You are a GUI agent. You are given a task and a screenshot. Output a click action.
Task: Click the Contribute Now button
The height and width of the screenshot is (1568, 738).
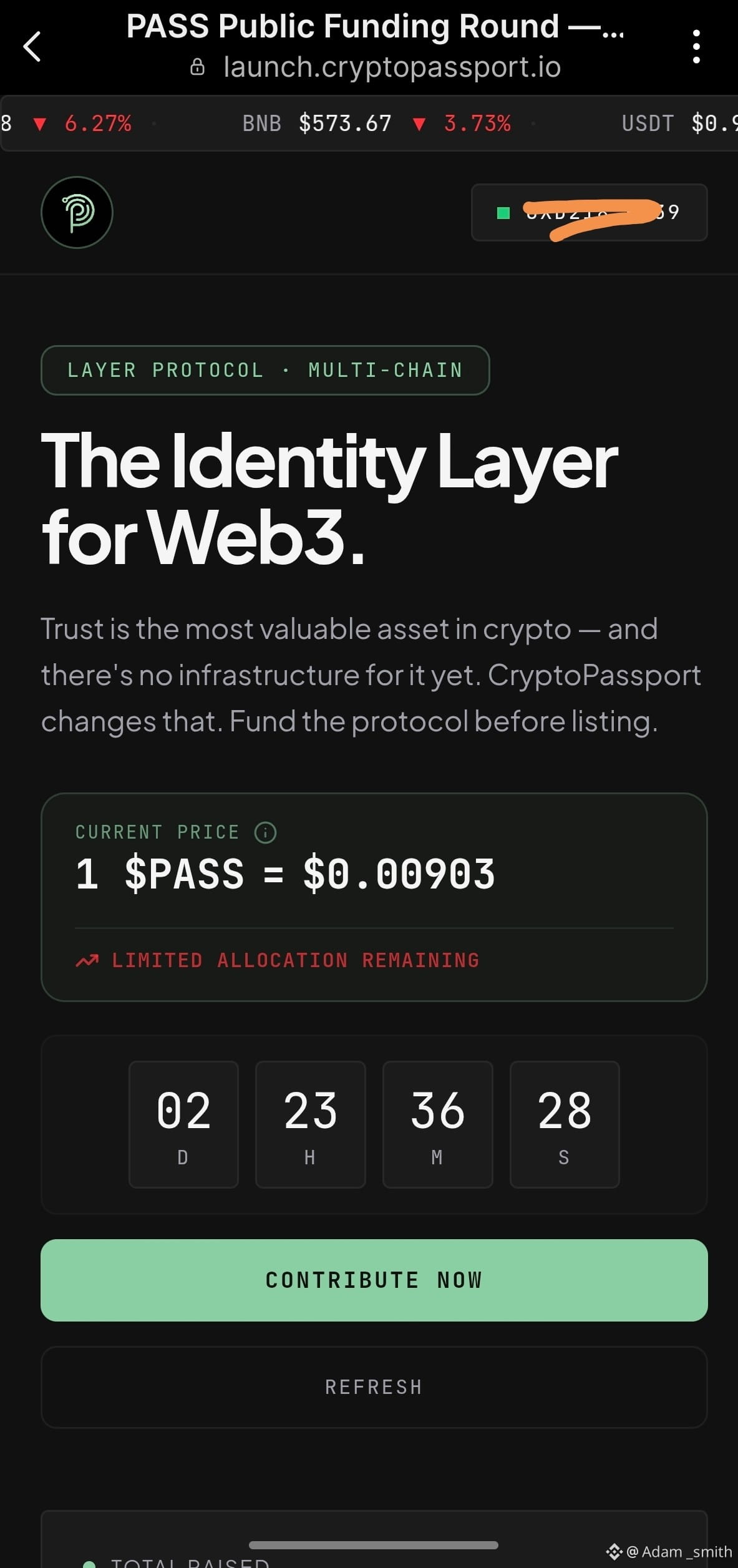[374, 1280]
